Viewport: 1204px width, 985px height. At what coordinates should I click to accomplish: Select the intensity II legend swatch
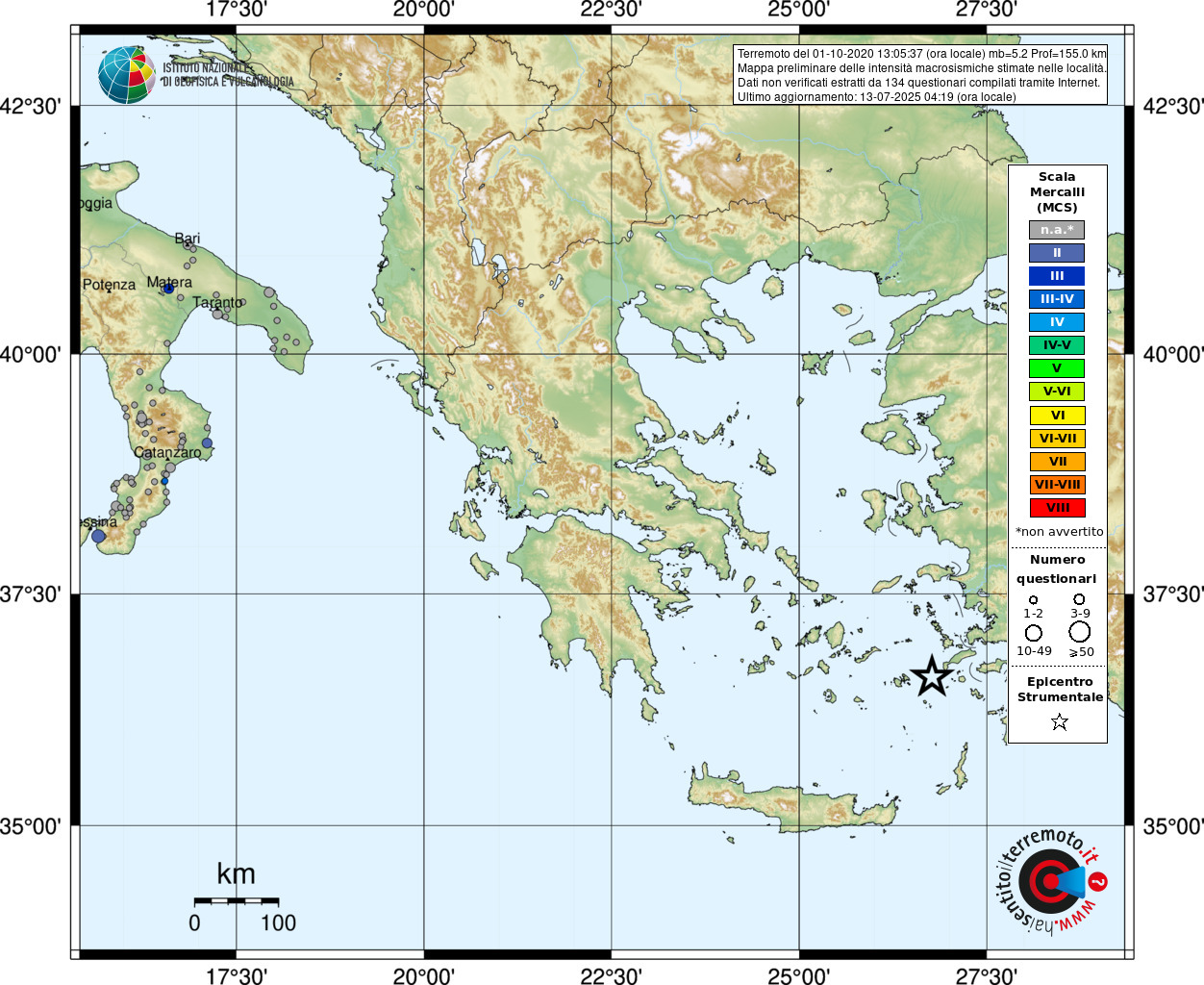pos(1057,253)
